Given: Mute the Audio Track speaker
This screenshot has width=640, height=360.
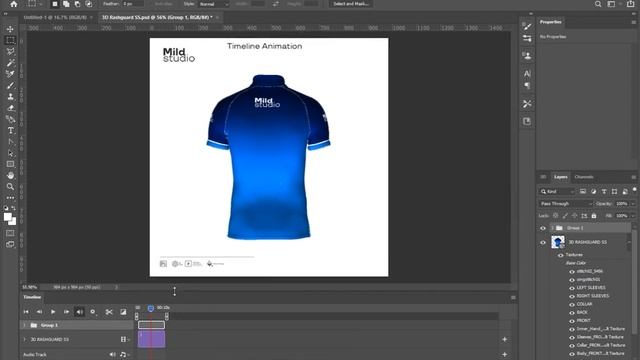Looking at the screenshot, I should (x=112, y=355).
